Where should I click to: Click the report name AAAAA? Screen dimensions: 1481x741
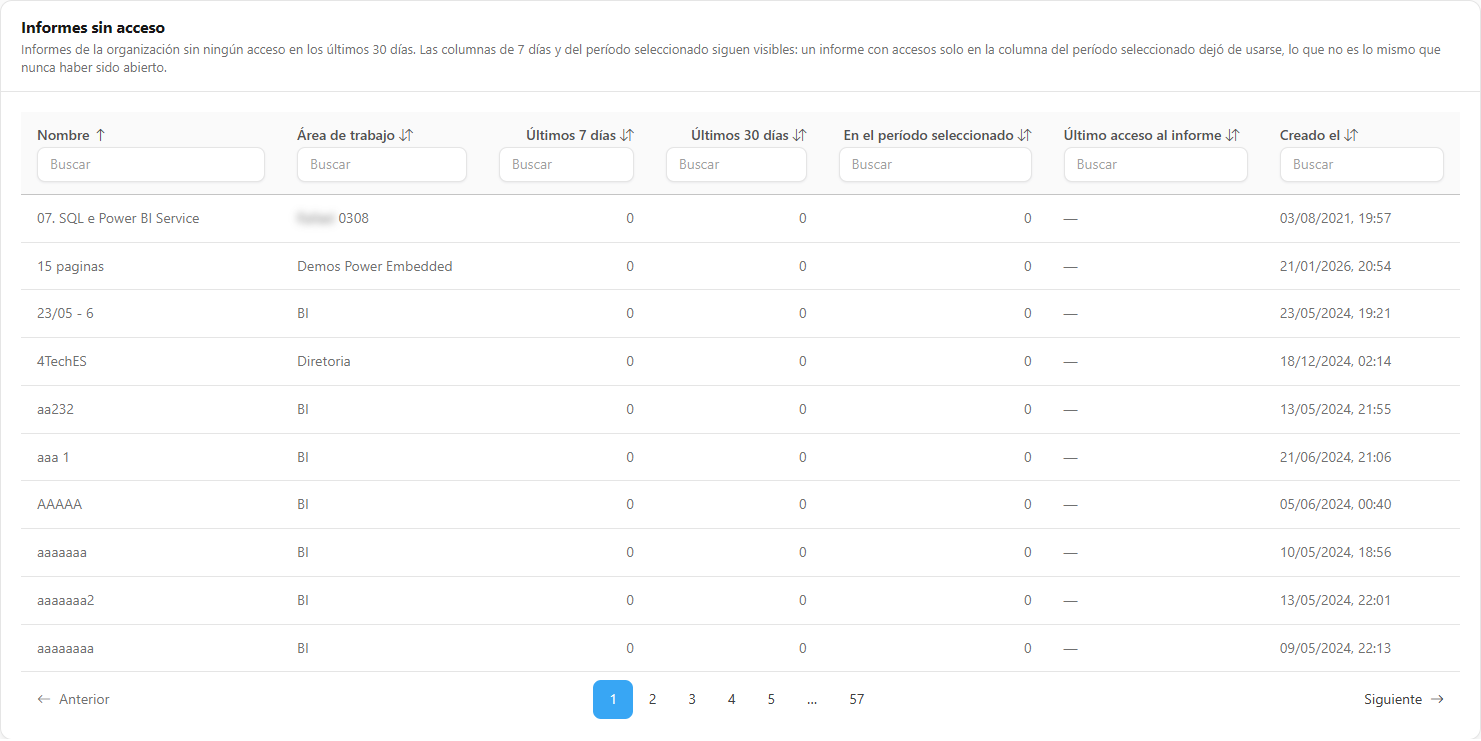(x=60, y=505)
